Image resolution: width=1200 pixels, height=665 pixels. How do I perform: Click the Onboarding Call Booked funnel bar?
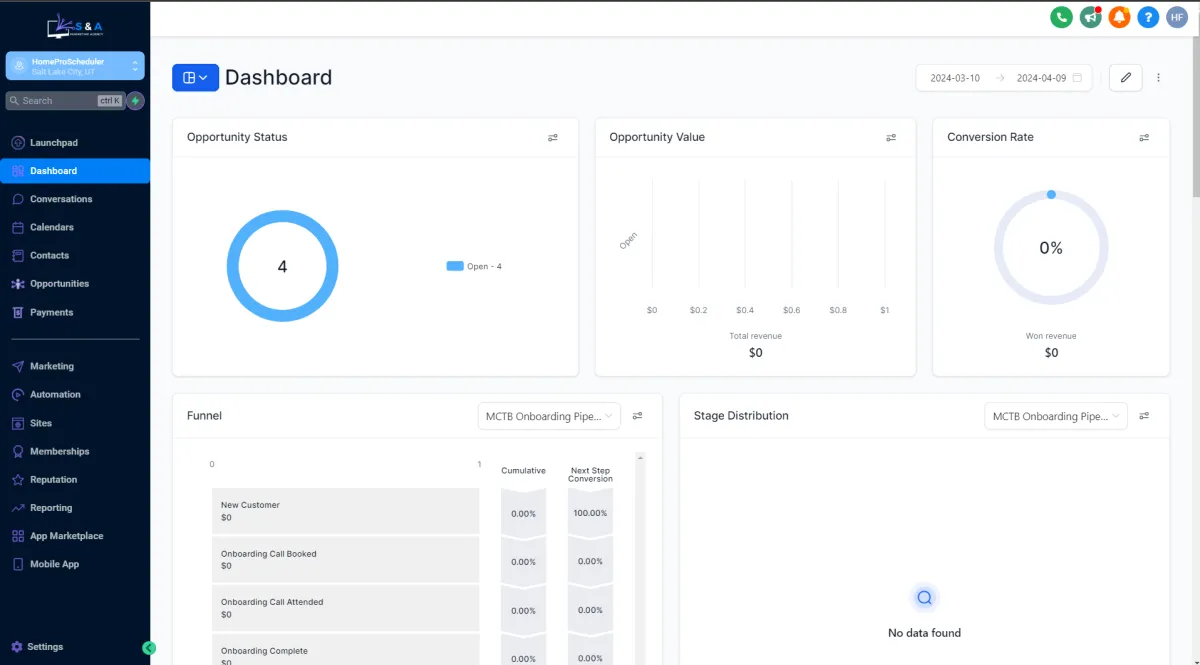point(345,560)
